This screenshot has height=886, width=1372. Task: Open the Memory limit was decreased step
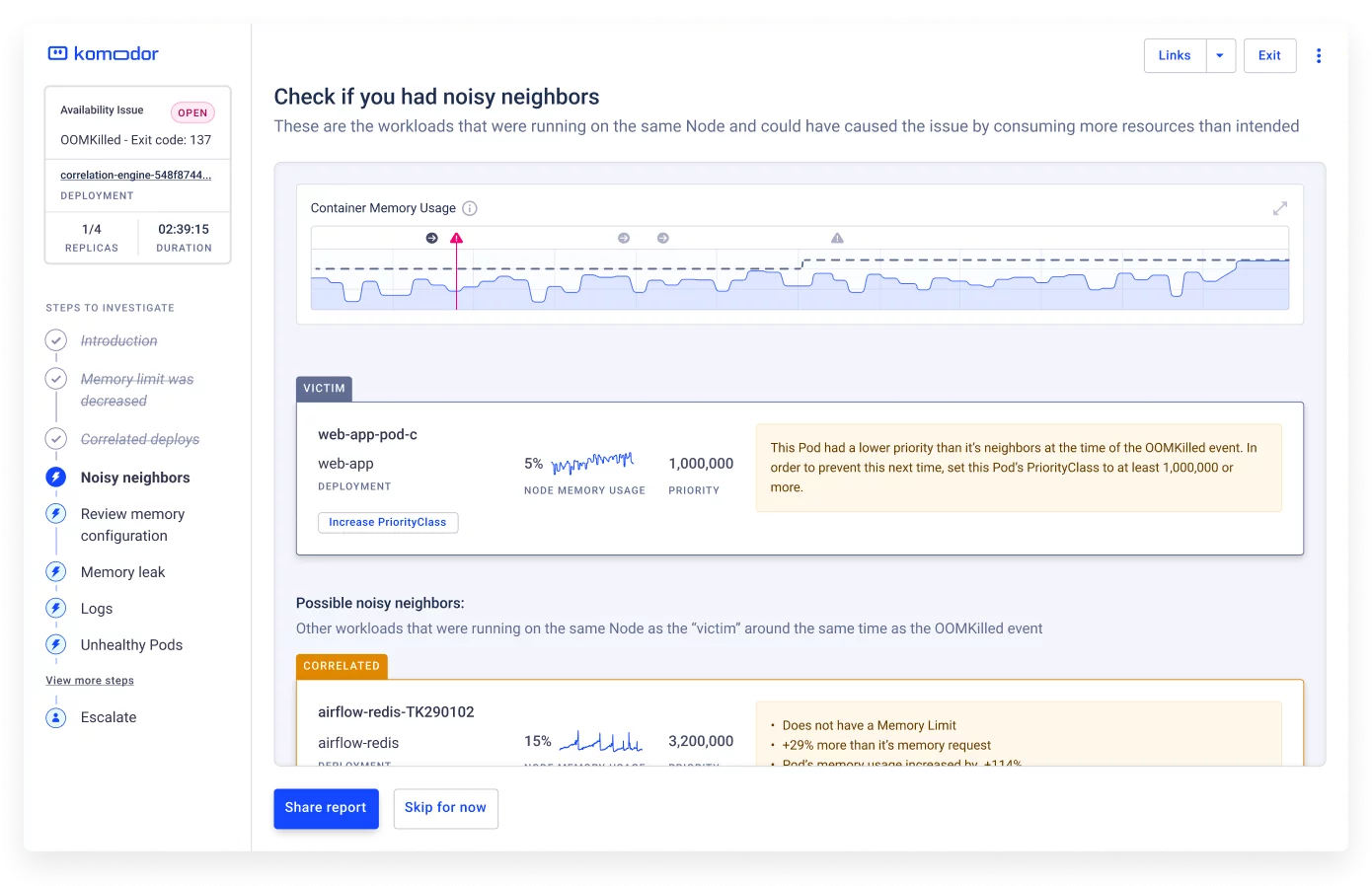[137, 390]
